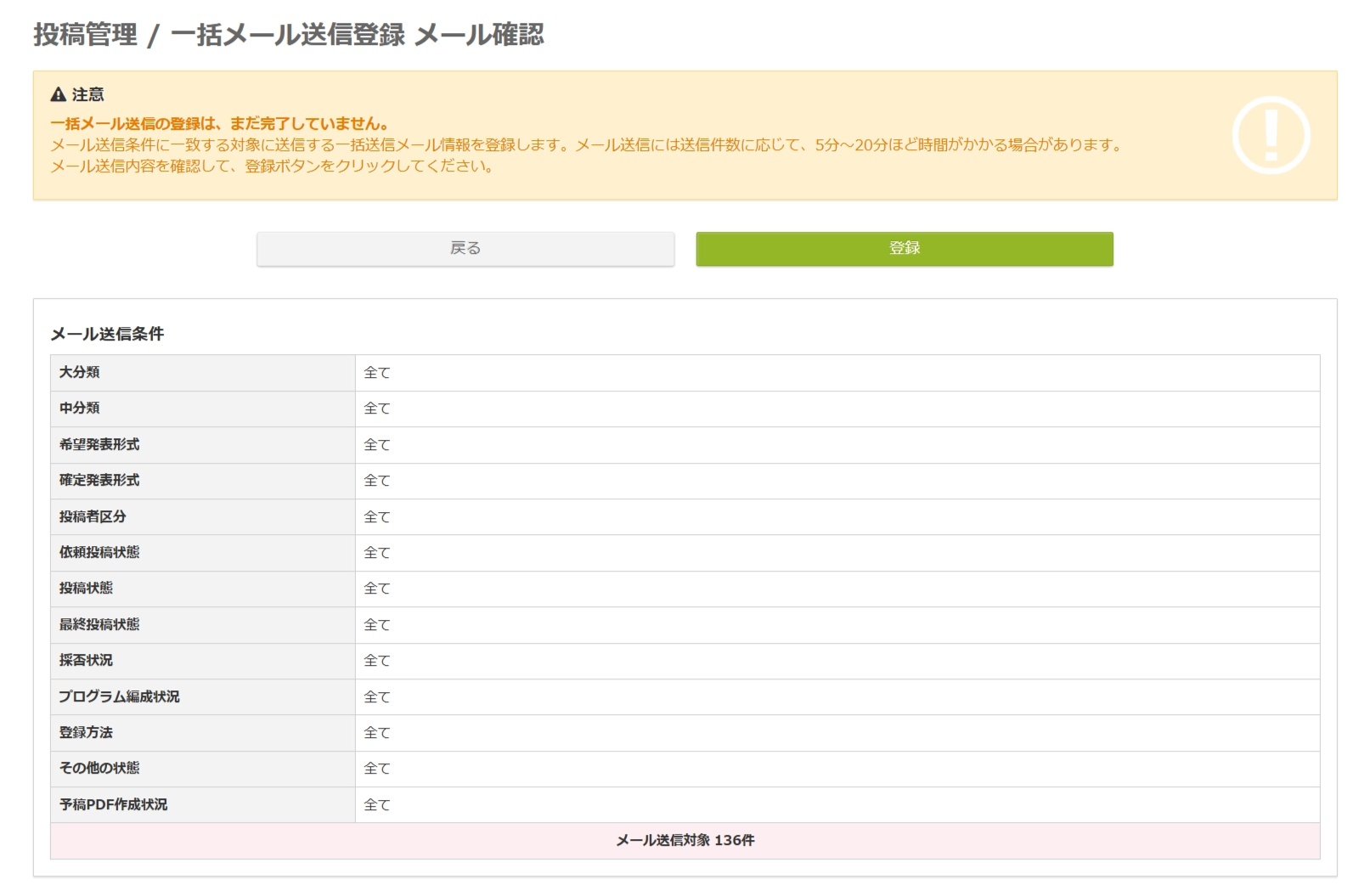The image size is (1370, 896).
Task: Select the 登録方法 row label
Action: point(86,732)
